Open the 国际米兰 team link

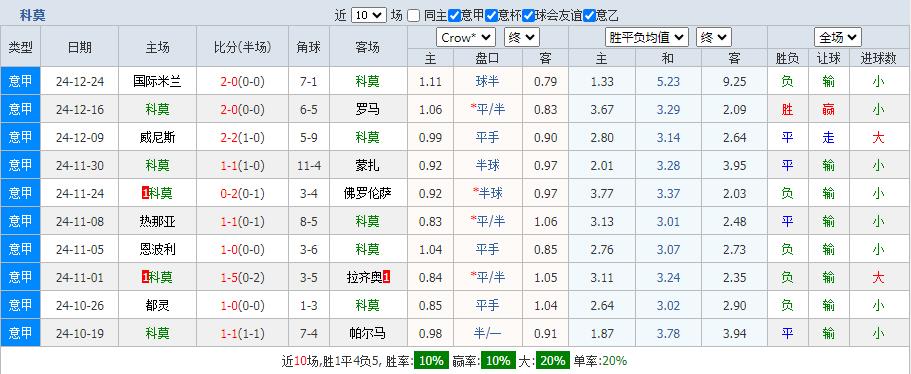pos(157,81)
